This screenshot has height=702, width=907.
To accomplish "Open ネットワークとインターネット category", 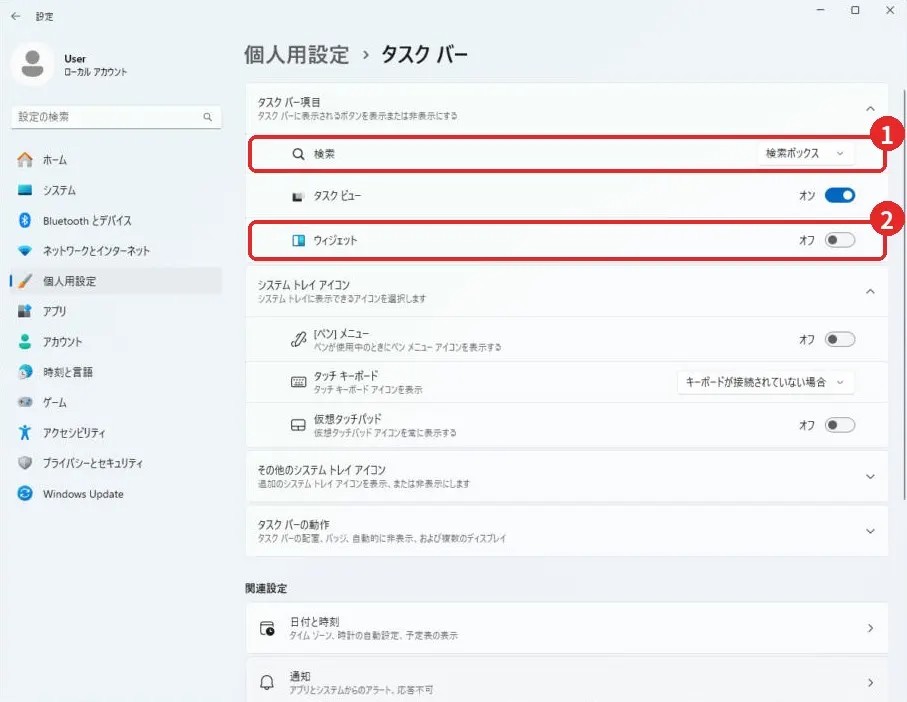I will [116, 250].
